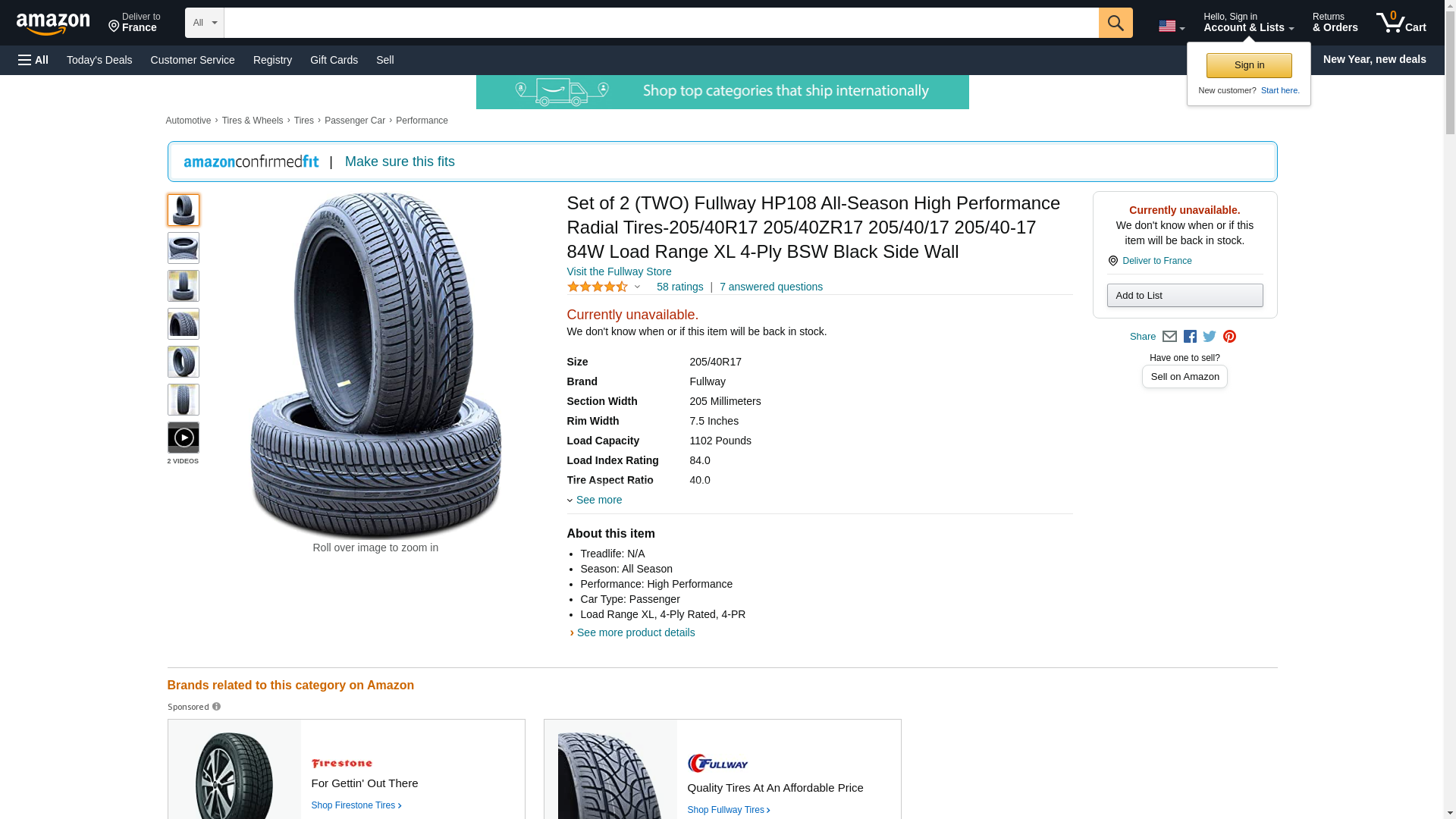Play the product videos thumbnail
Screen dimensions: 1456x819
click(183, 438)
